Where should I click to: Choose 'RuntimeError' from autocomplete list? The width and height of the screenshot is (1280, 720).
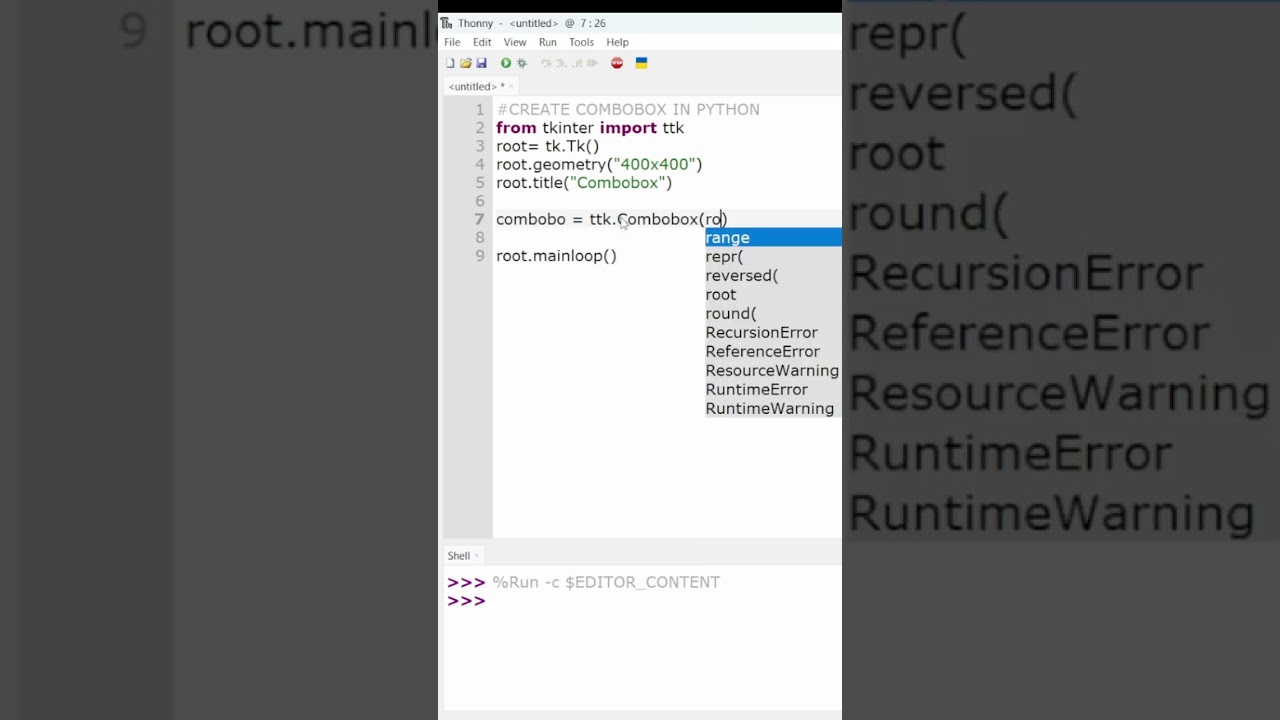pos(773,390)
